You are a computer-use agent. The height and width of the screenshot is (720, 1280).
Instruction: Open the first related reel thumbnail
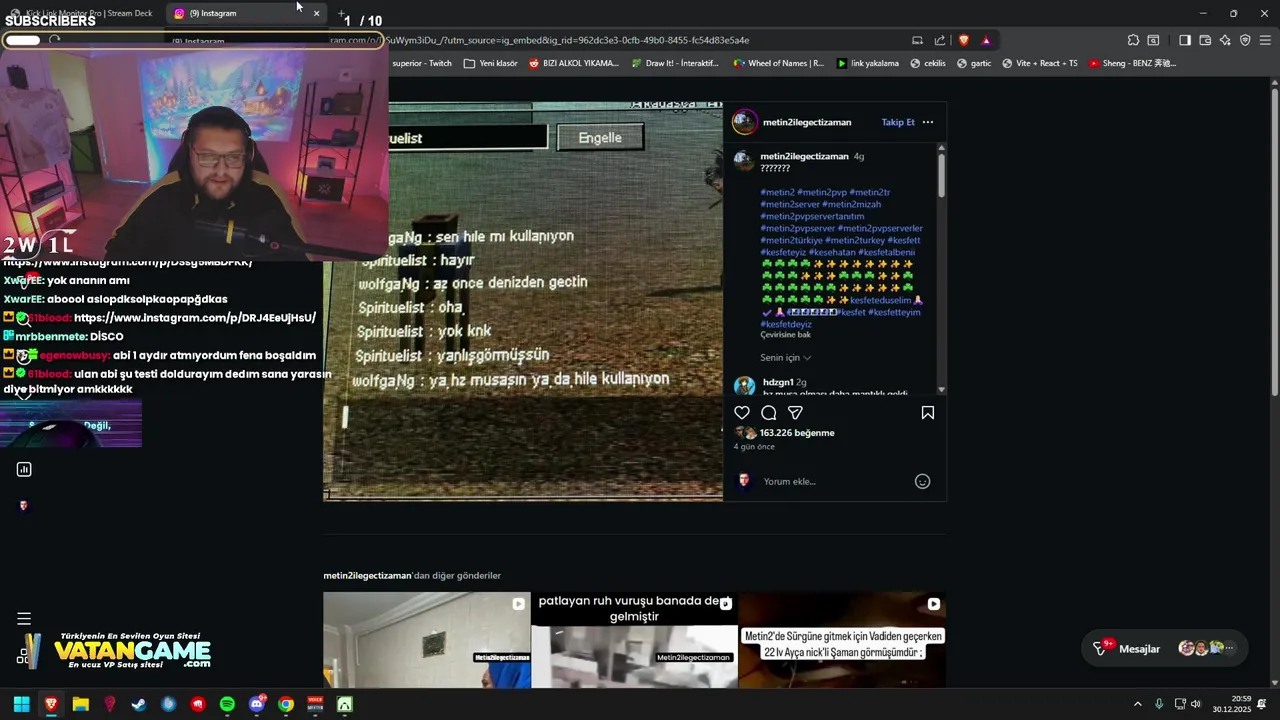(426, 640)
